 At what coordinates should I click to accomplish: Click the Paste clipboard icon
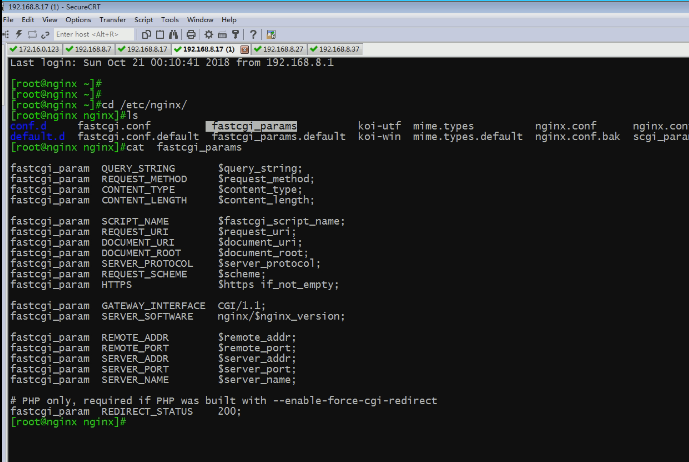pyautogui.click(x=160, y=34)
